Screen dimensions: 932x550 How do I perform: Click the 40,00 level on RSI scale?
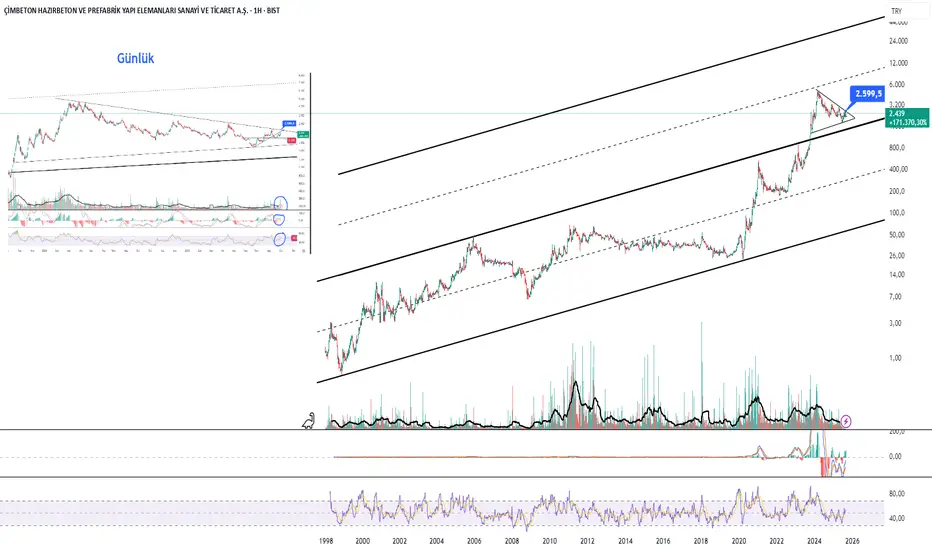(896, 518)
